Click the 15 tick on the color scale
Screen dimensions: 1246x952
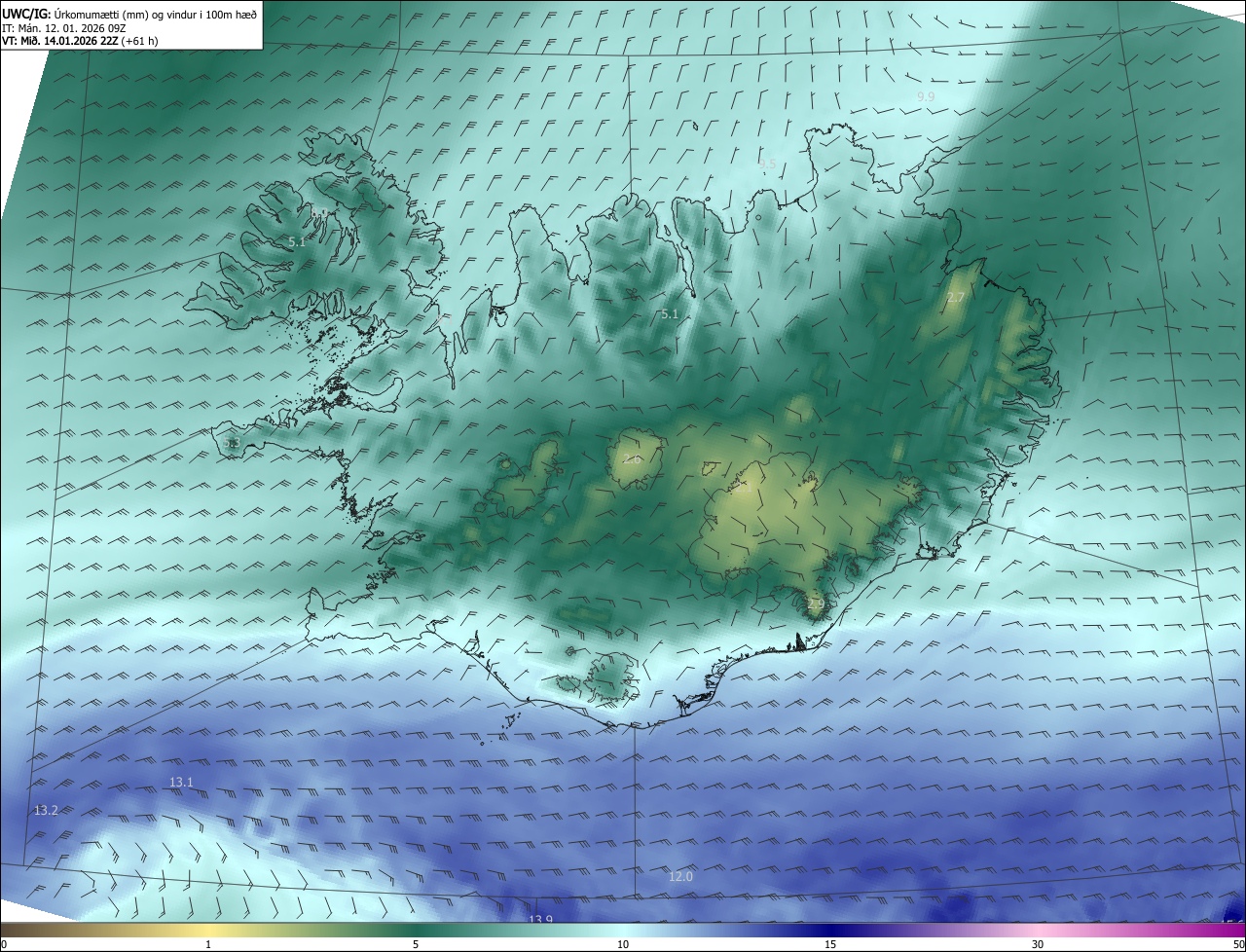[x=830, y=944]
